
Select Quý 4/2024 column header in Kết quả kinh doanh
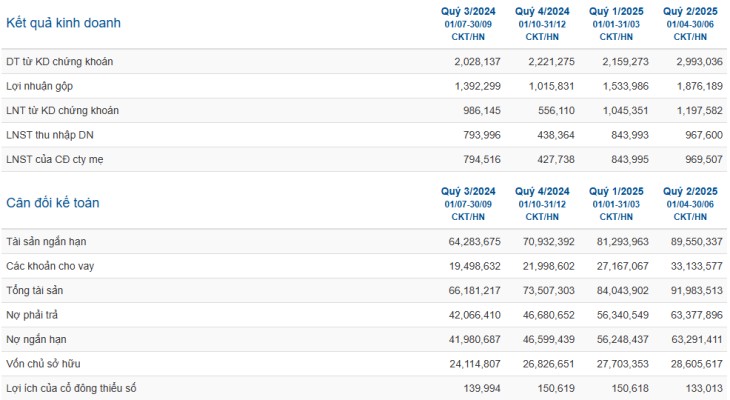coord(542,11)
